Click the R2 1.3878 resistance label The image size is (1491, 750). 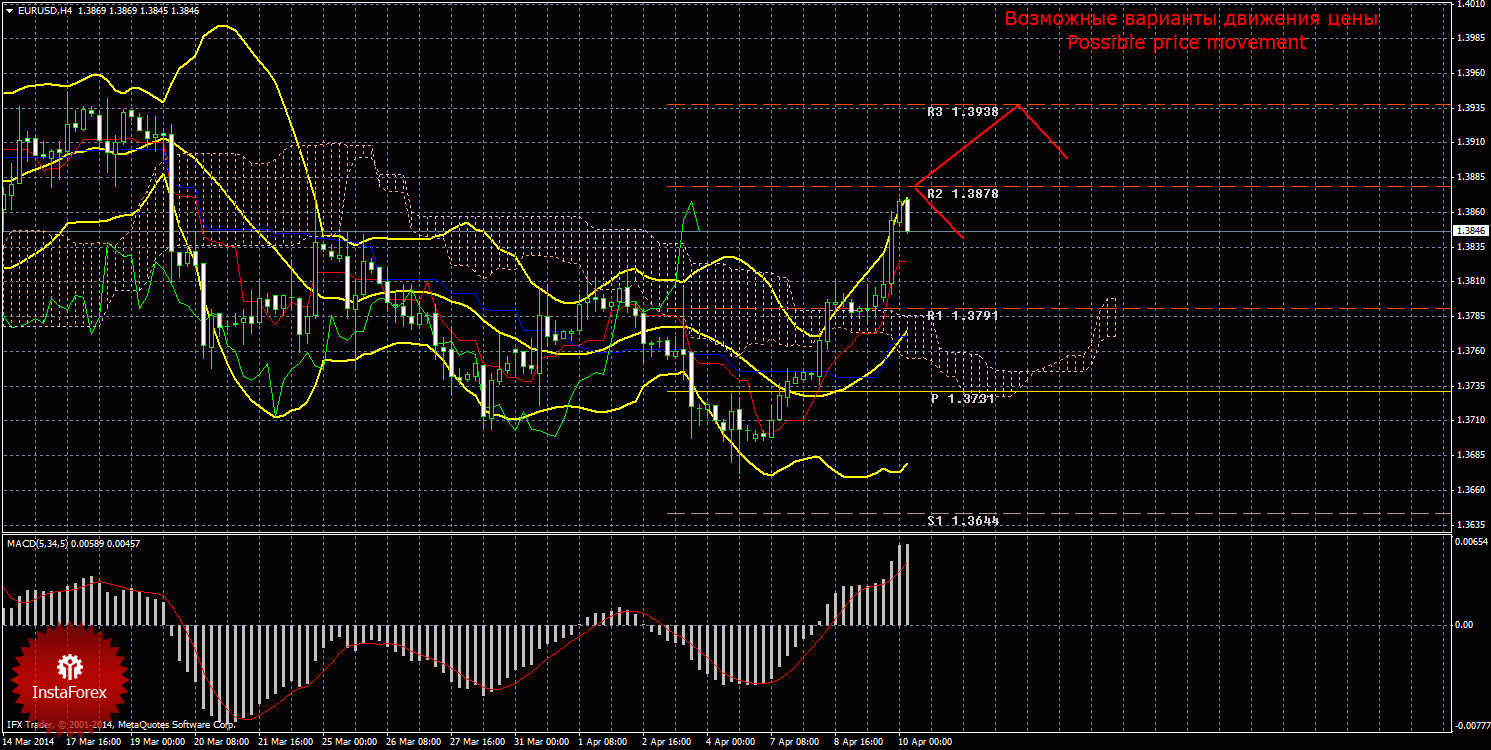[962, 194]
